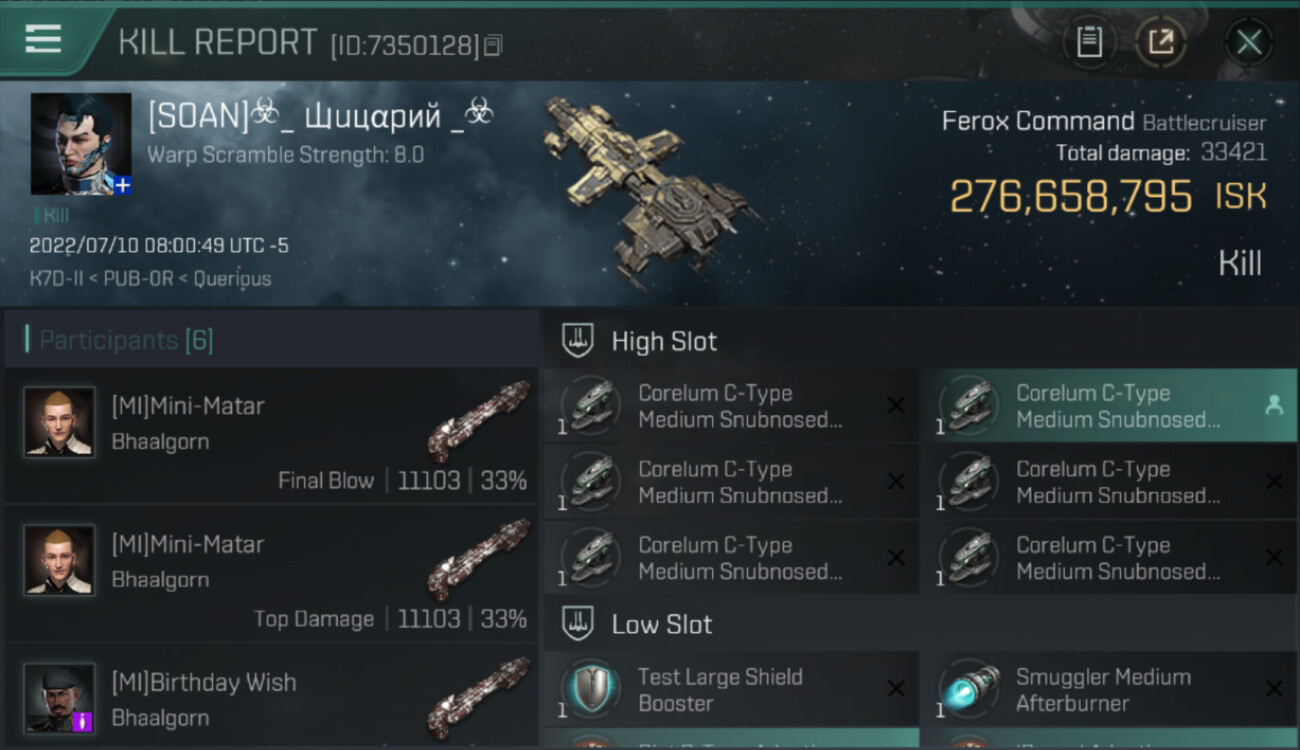Click the person icon on highlighted Corelum module
The image size is (1300, 750).
pyautogui.click(x=1274, y=405)
